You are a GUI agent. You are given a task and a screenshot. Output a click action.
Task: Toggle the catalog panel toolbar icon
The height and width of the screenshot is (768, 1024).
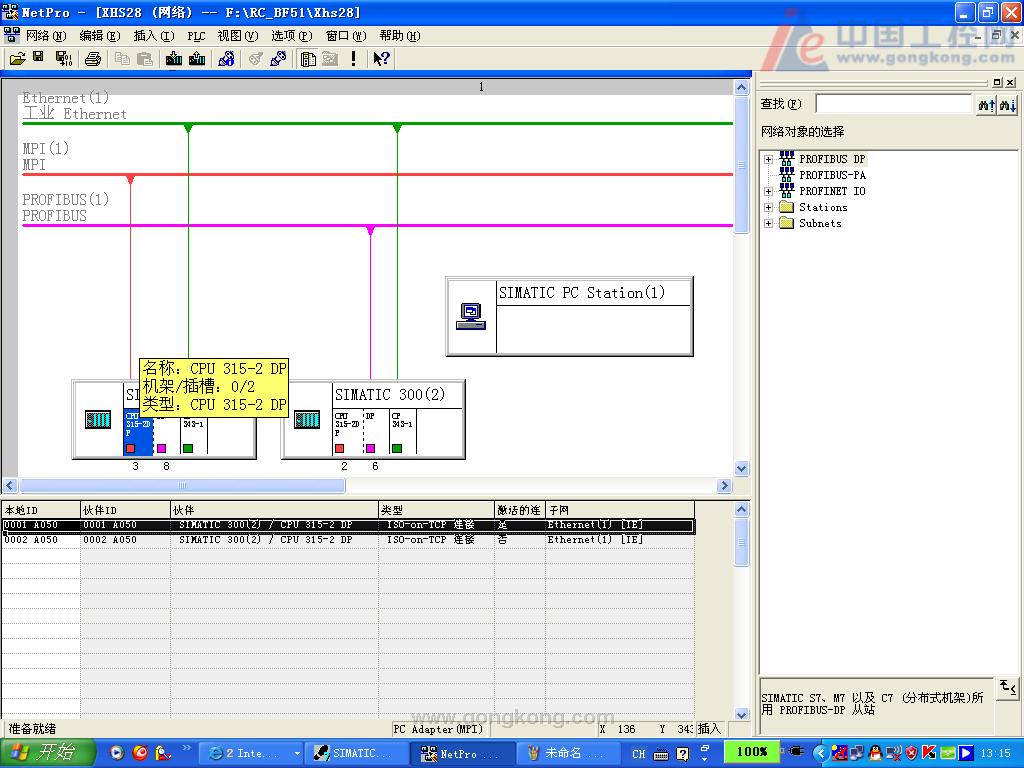(x=308, y=59)
